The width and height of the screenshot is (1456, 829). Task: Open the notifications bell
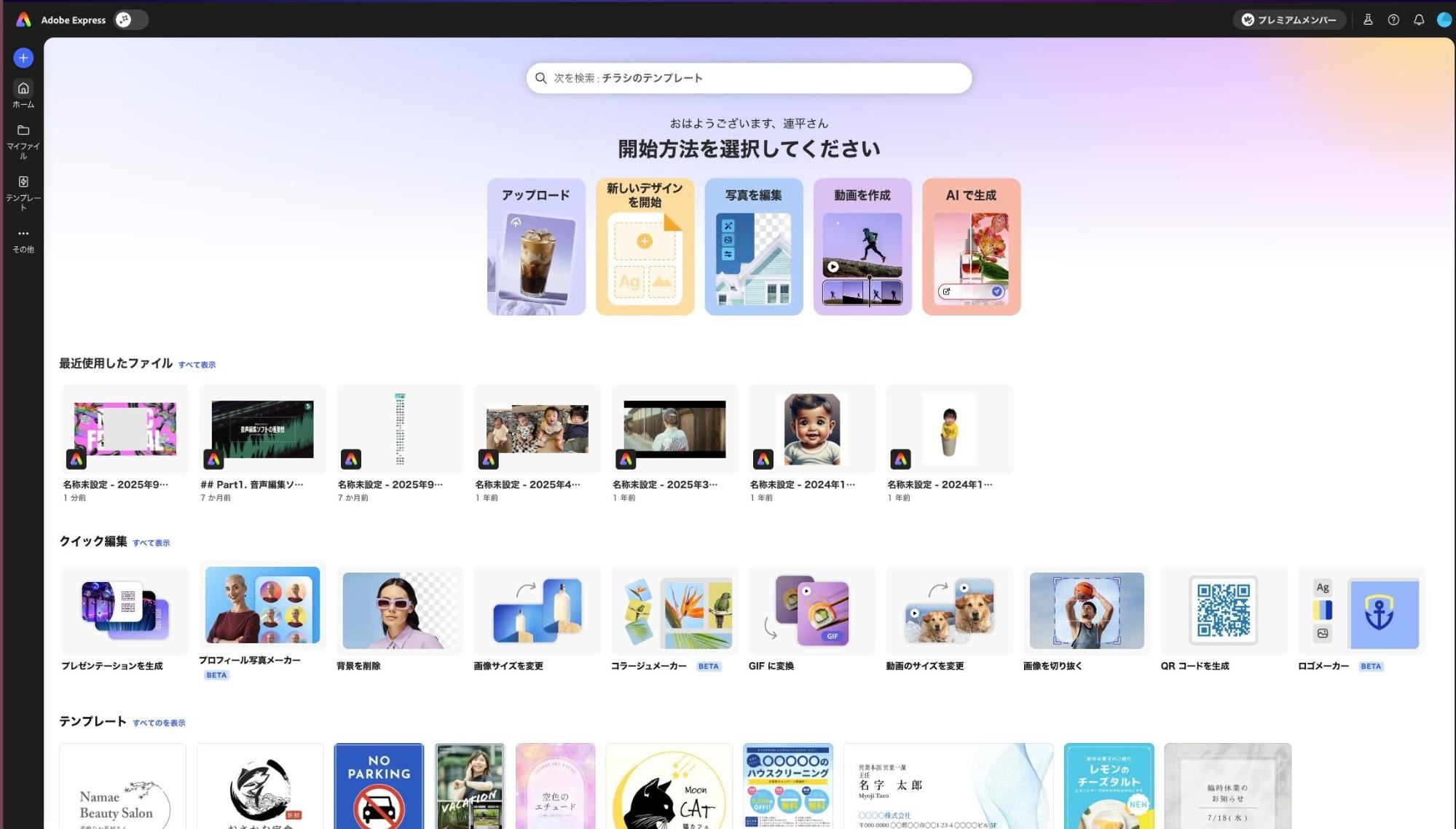(x=1419, y=20)
